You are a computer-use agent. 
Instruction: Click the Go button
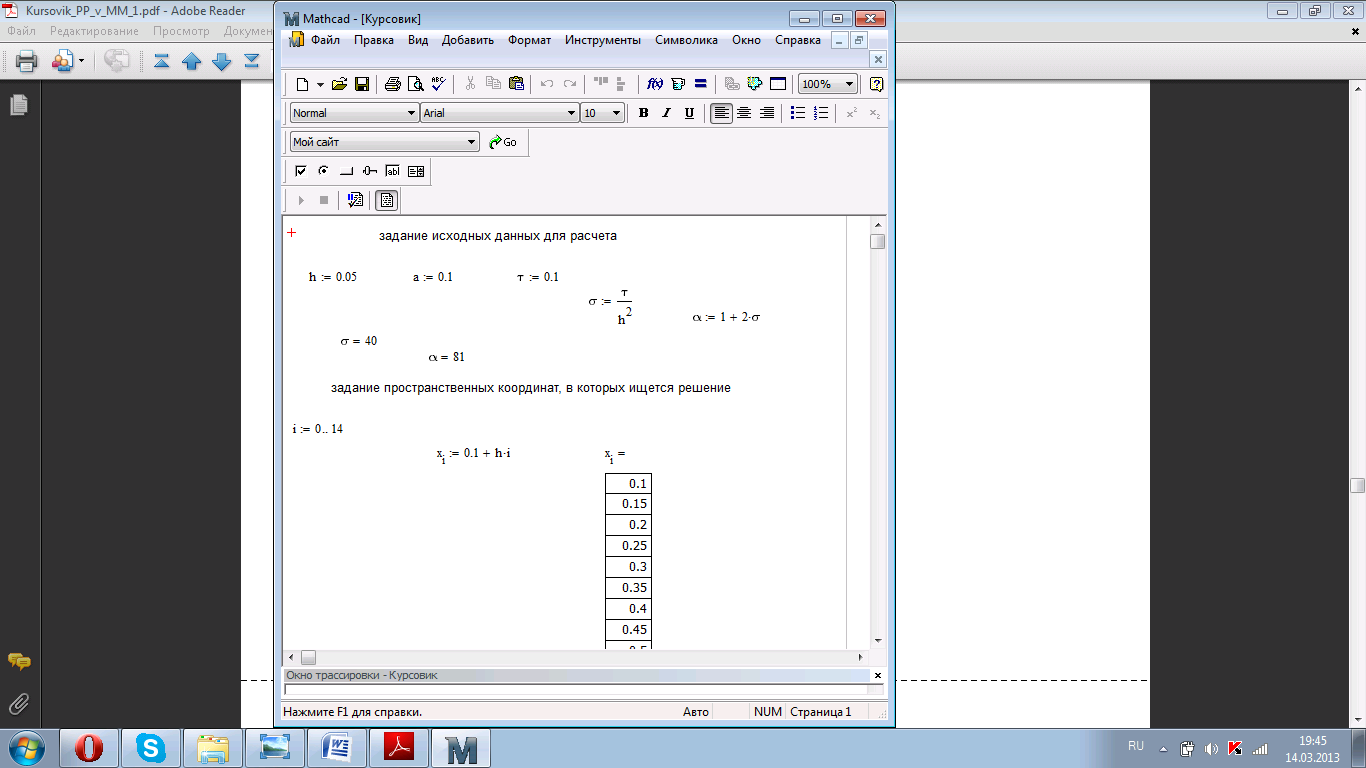point(503,142)
